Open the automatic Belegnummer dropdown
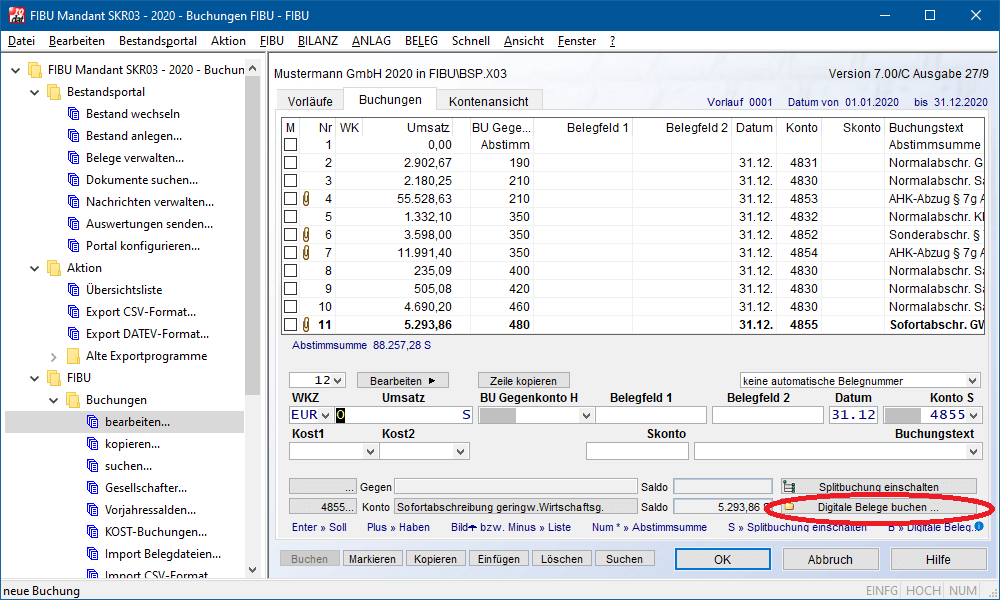This screenshot has width=1000, height=600. point(973,381)
